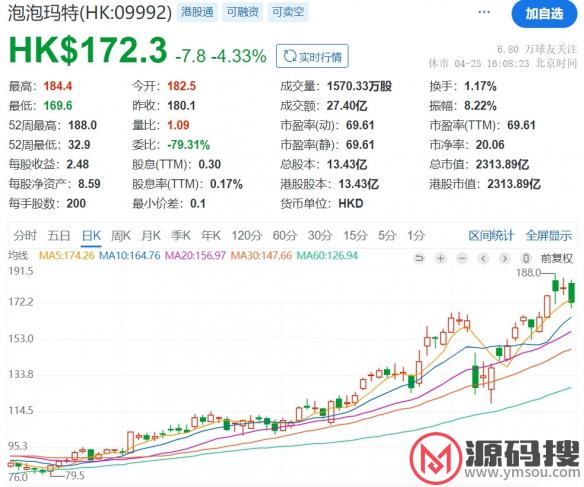Click the 港股通 tag
Image resolution: width=584 pixels, height=487 pixels.
point(197,12)
